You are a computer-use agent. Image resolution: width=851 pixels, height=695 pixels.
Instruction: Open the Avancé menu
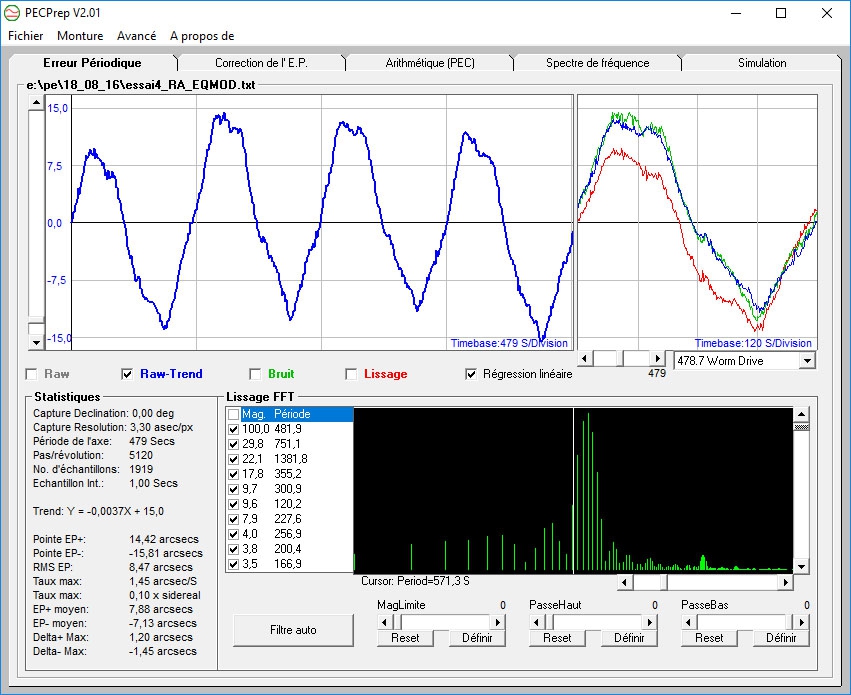click(136, 35)
